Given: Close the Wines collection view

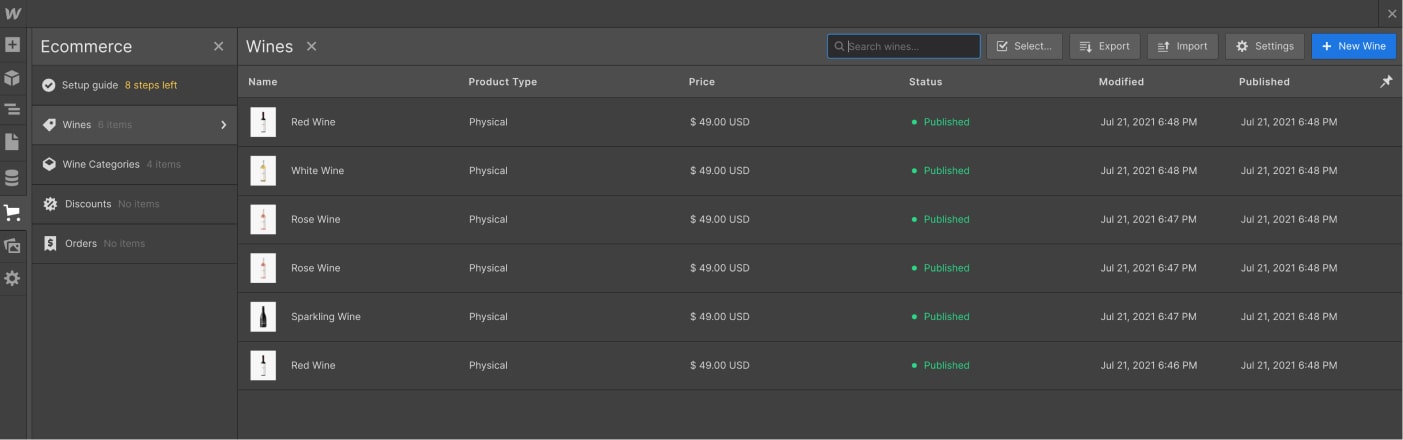Looking at the screenshot, I should pos(311,46).
